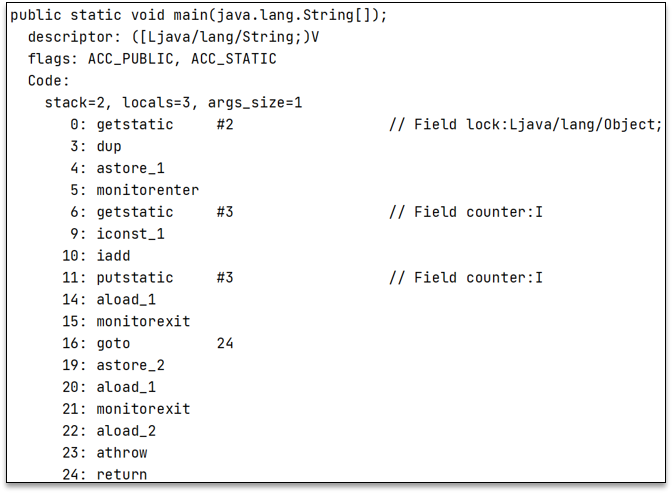This screenshot has height=493, width=672.
Task: Click the descriptor line text
Action: click(173, 37)
